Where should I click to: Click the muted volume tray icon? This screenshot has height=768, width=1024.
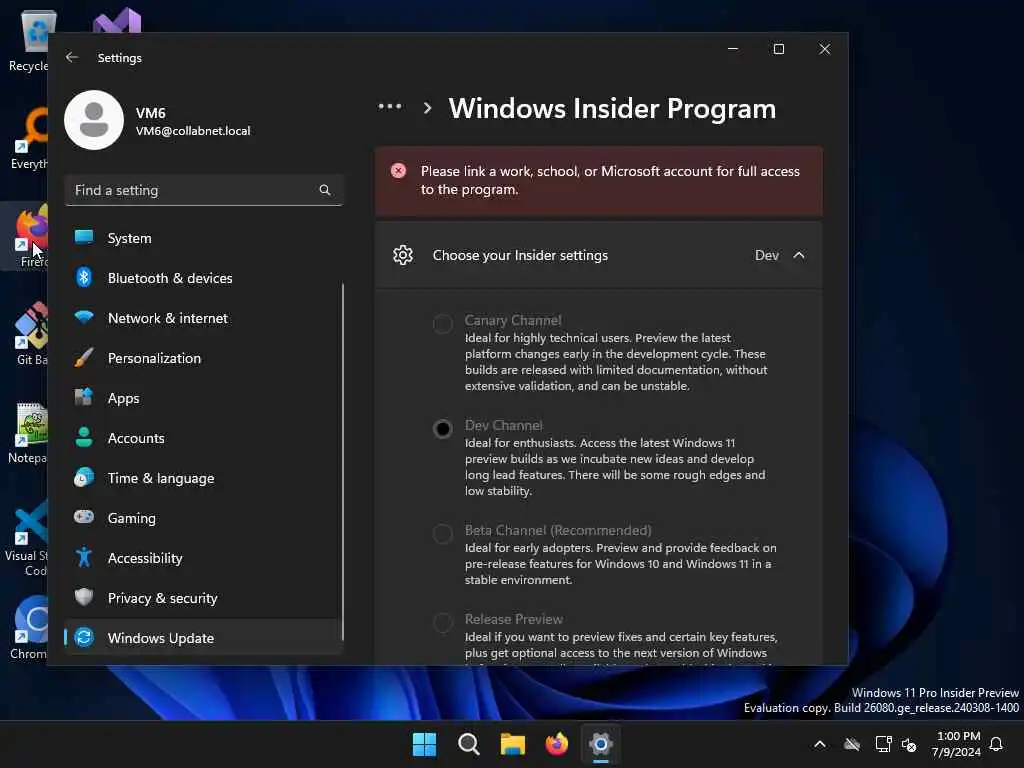(909, 744)
